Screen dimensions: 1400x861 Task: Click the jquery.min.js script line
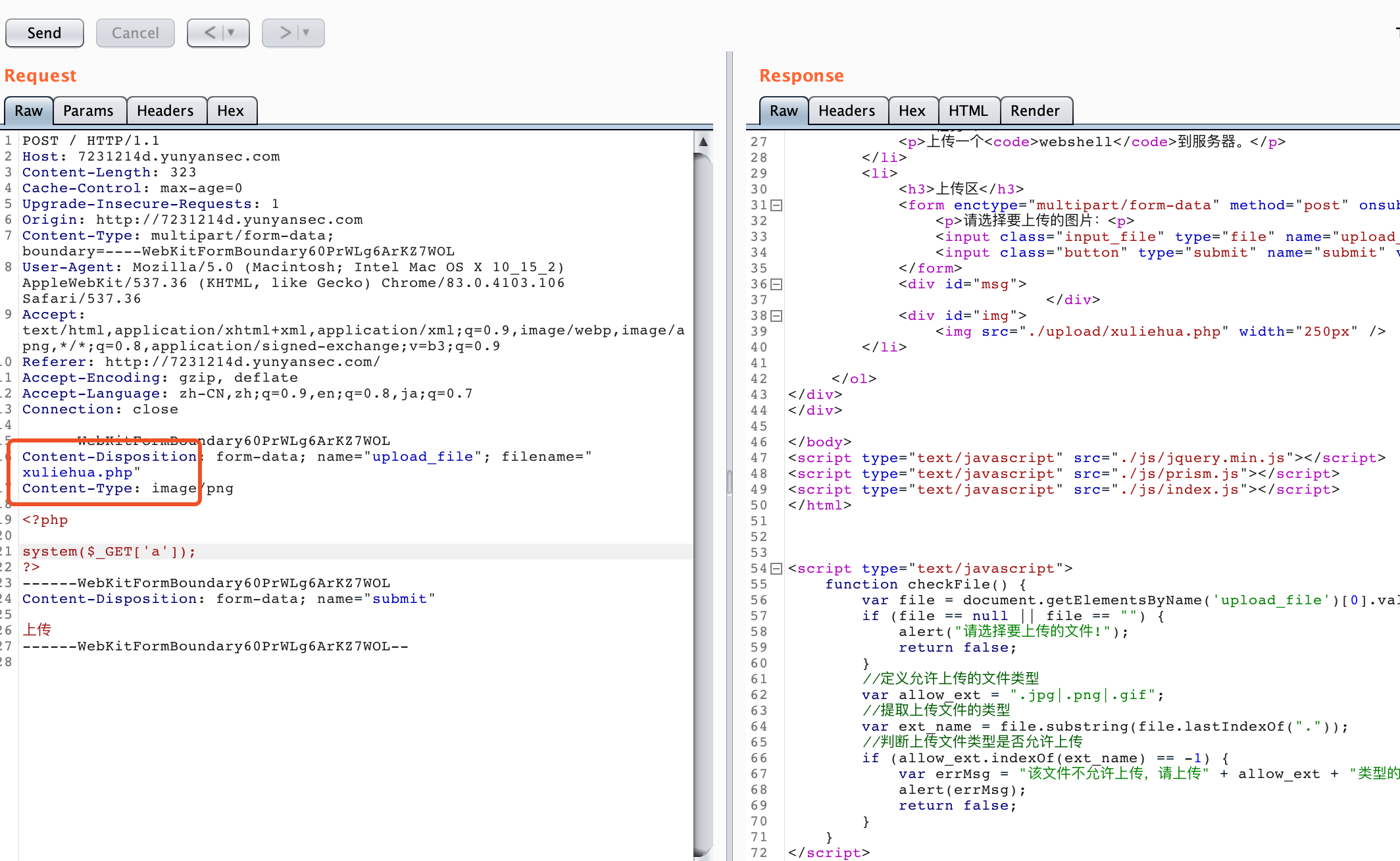1087,458
